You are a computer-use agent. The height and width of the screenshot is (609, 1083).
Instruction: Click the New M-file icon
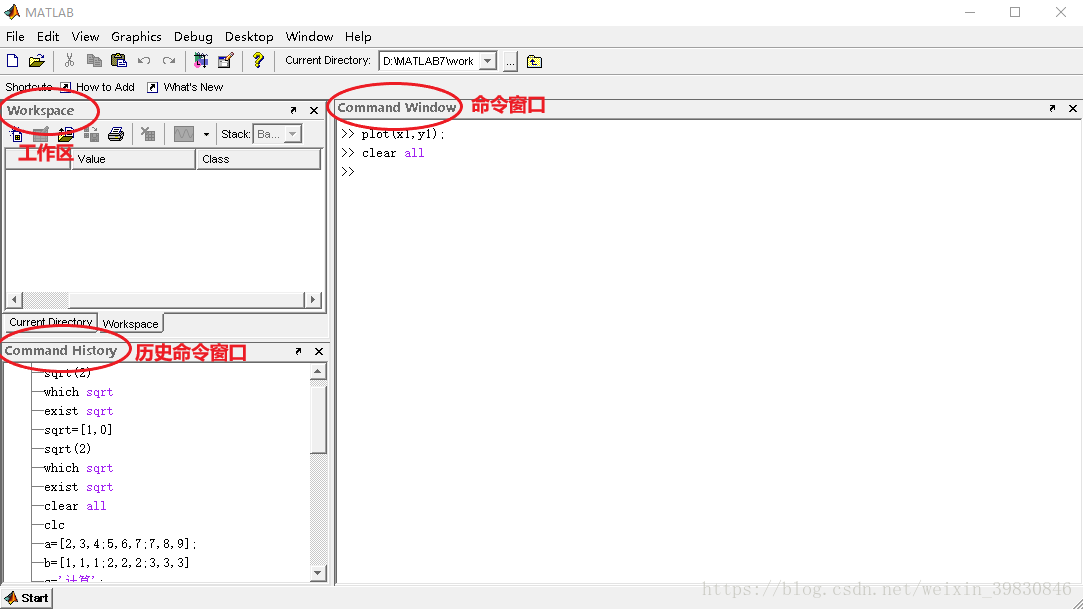[12, 61]
